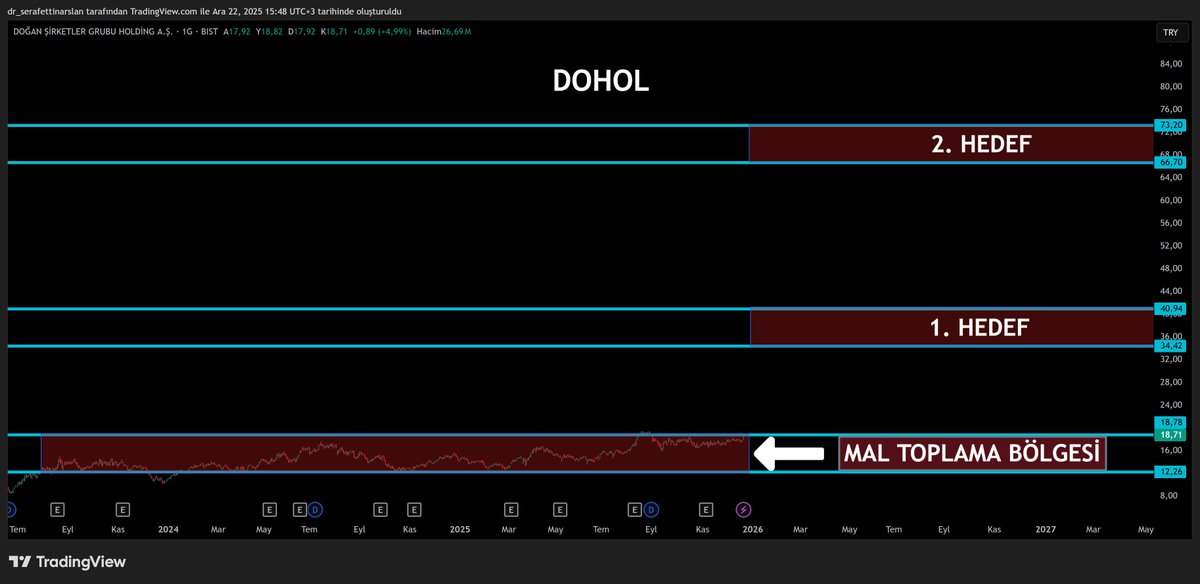Click earnings E marker beside the Eyl 2025 dividend
1200x584 pixels.
(x=637, y=509)
